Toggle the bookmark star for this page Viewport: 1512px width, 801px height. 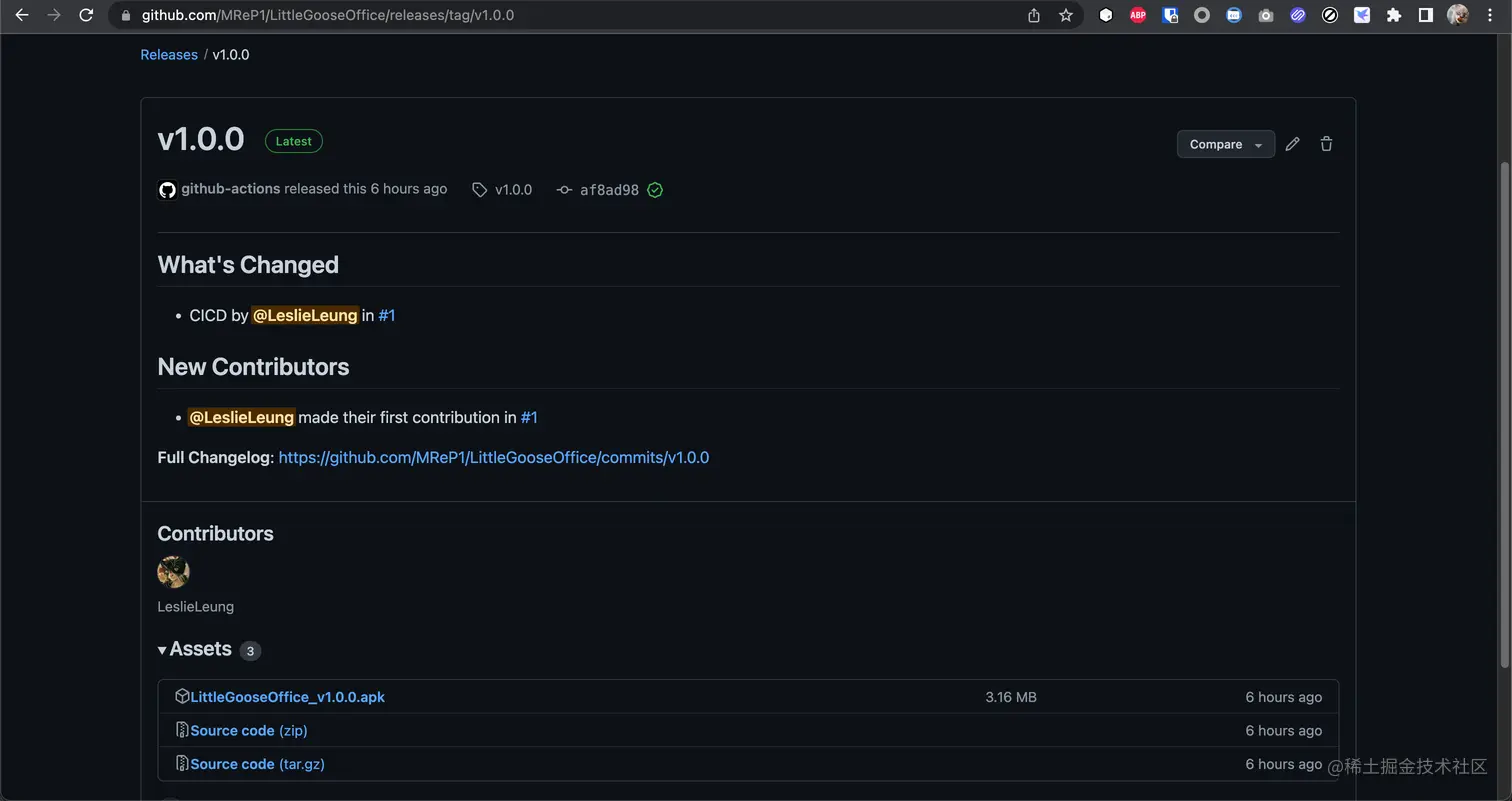[x=1065, y=15]
